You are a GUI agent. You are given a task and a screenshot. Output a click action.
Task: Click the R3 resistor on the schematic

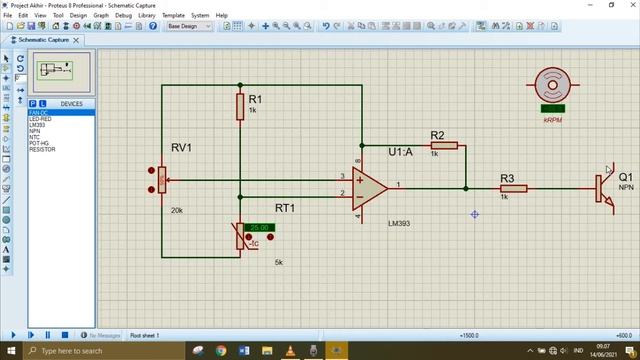(513, 189)
